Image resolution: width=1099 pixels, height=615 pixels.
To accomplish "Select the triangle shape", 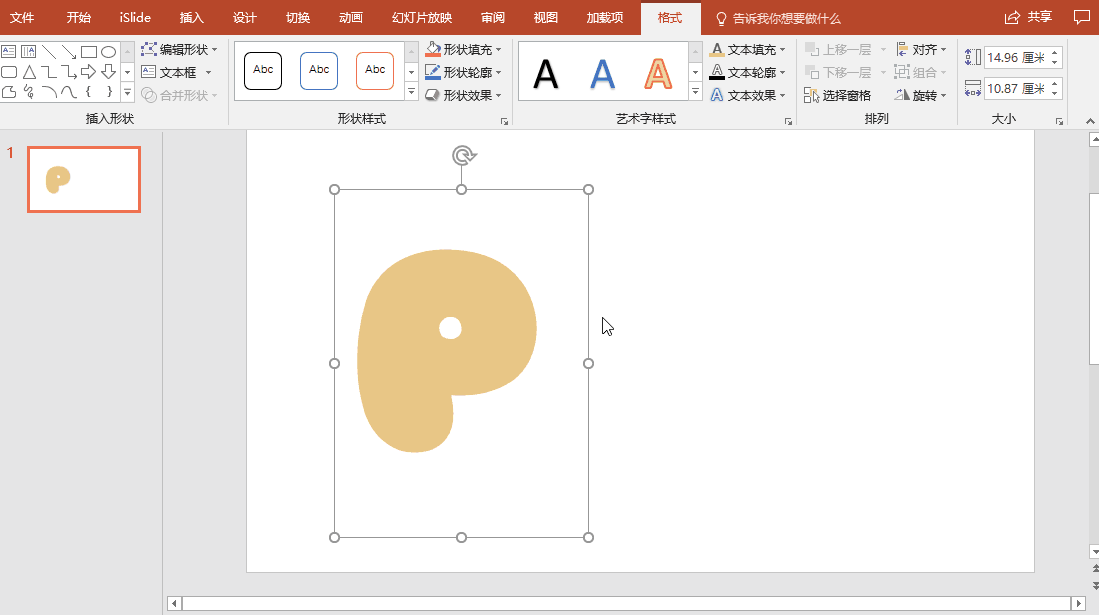I will 29,72.
